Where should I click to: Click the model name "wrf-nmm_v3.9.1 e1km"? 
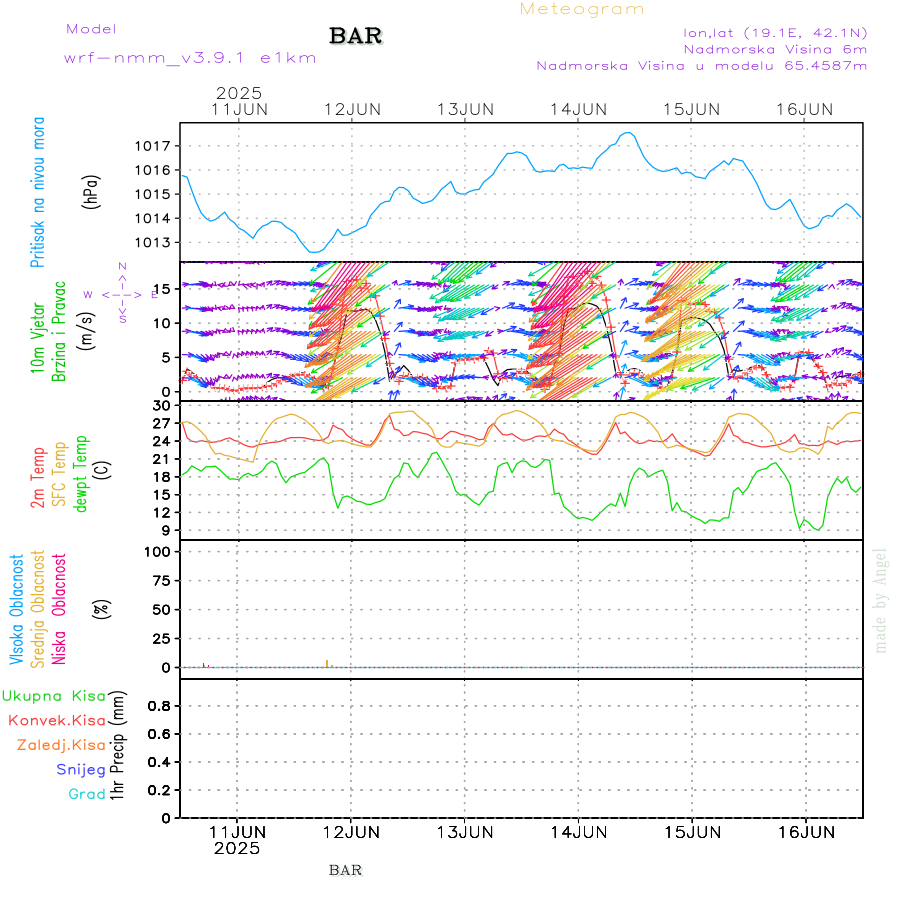coord(190,58)
